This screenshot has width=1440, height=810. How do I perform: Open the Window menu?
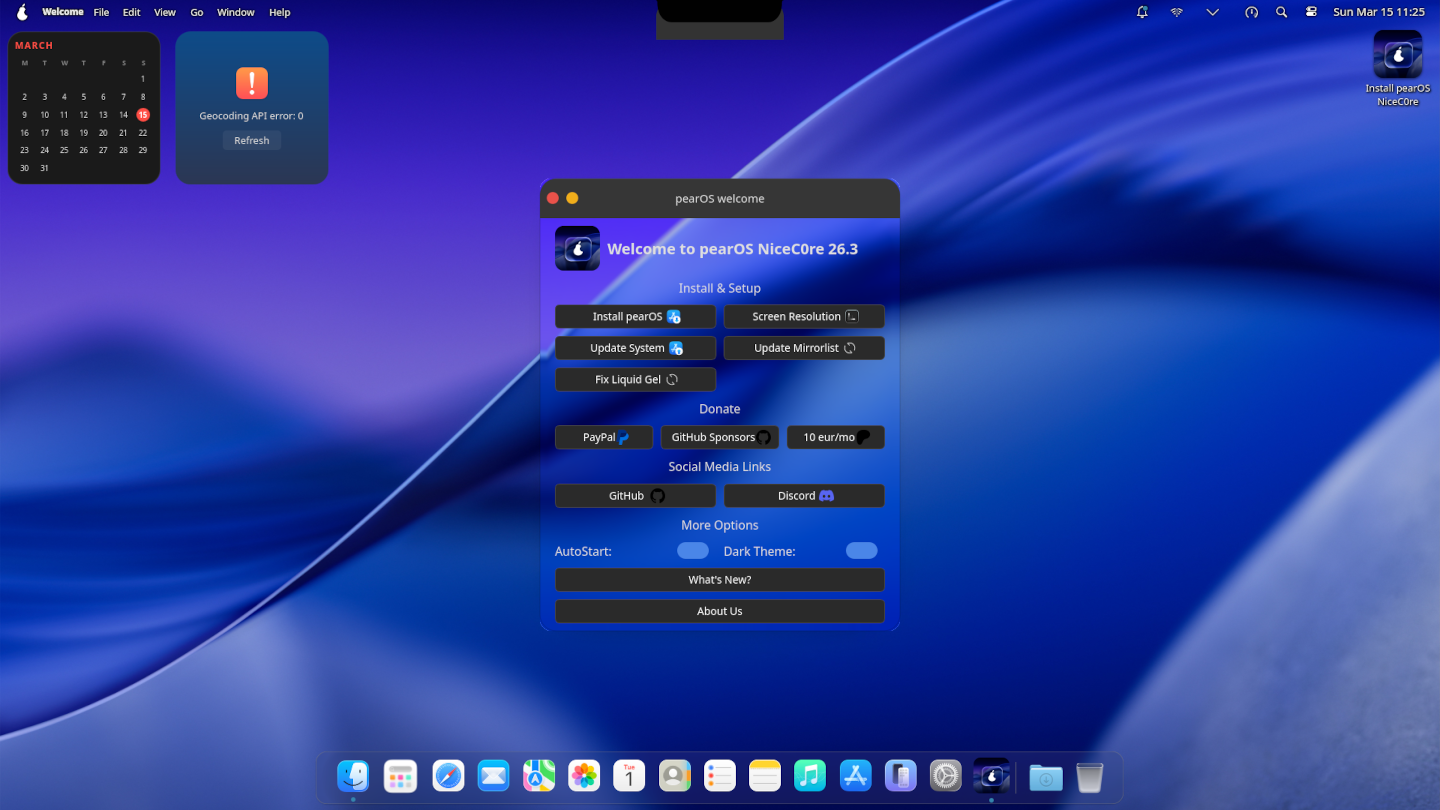[236, 12]
